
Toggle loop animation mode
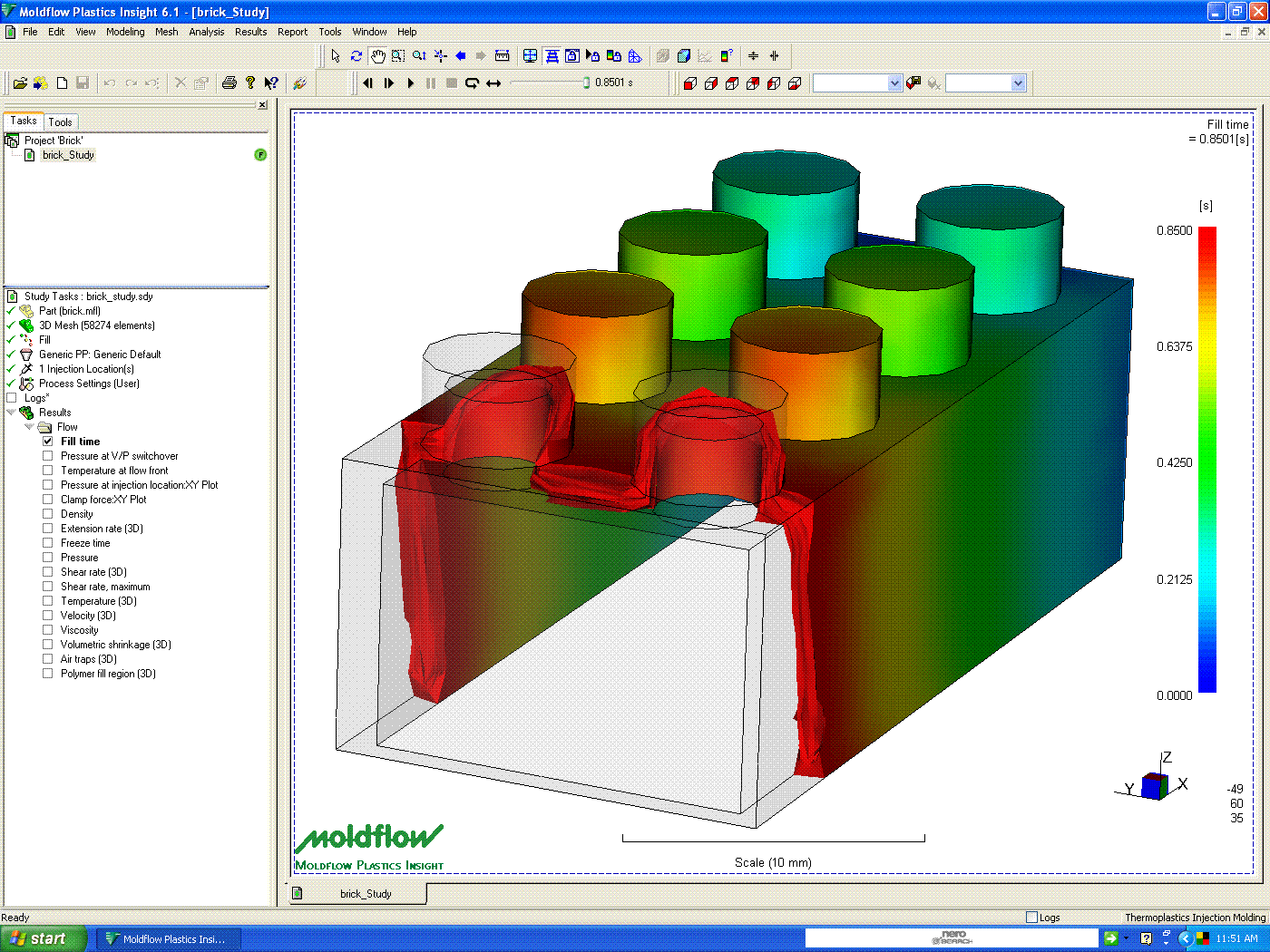click(473, 83)
